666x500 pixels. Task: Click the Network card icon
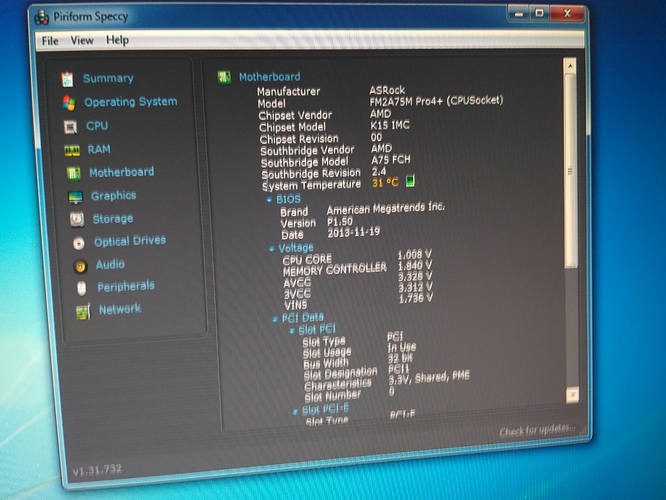point(83,312)
